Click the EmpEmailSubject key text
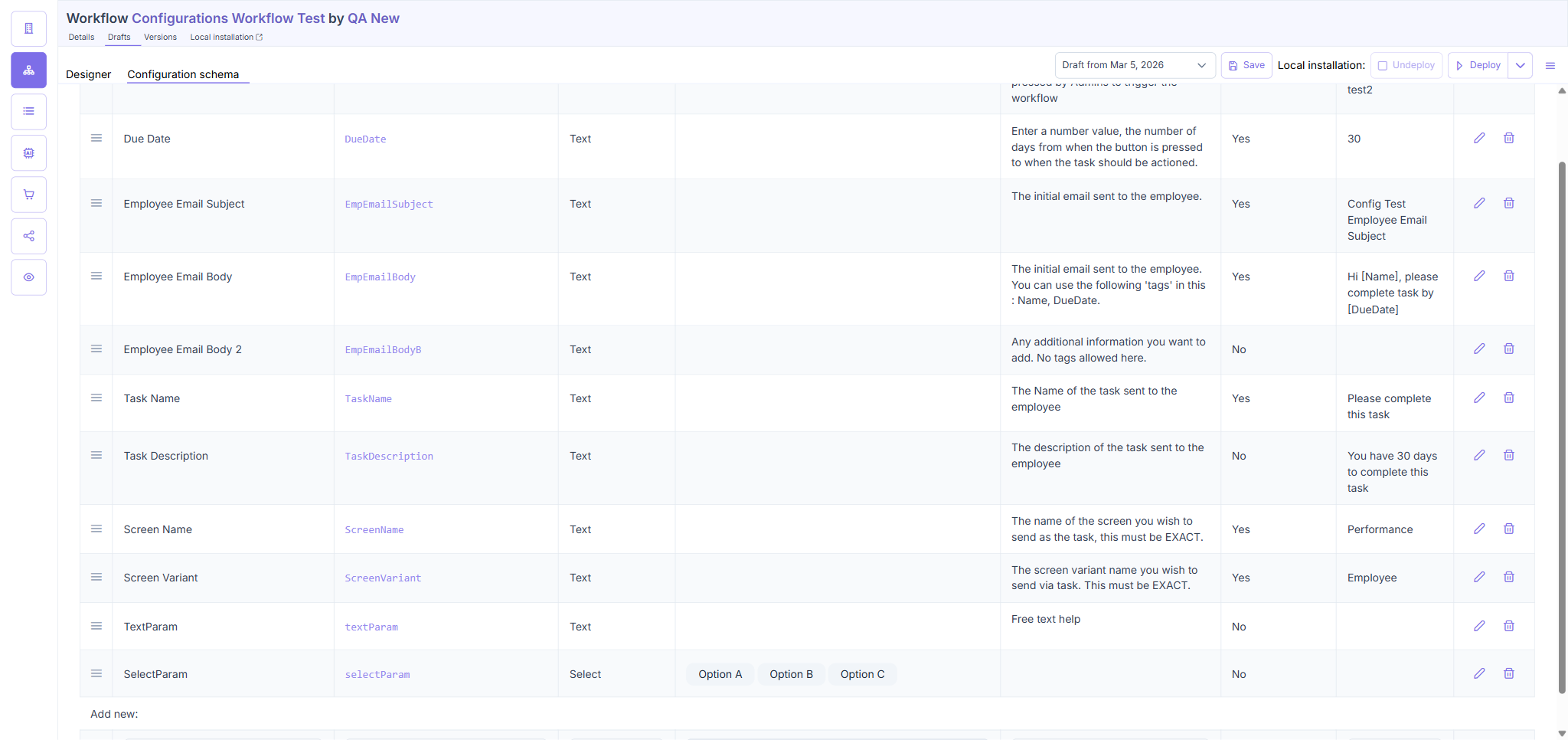Viewport: 1568px width, 740px height. [389, 204]
